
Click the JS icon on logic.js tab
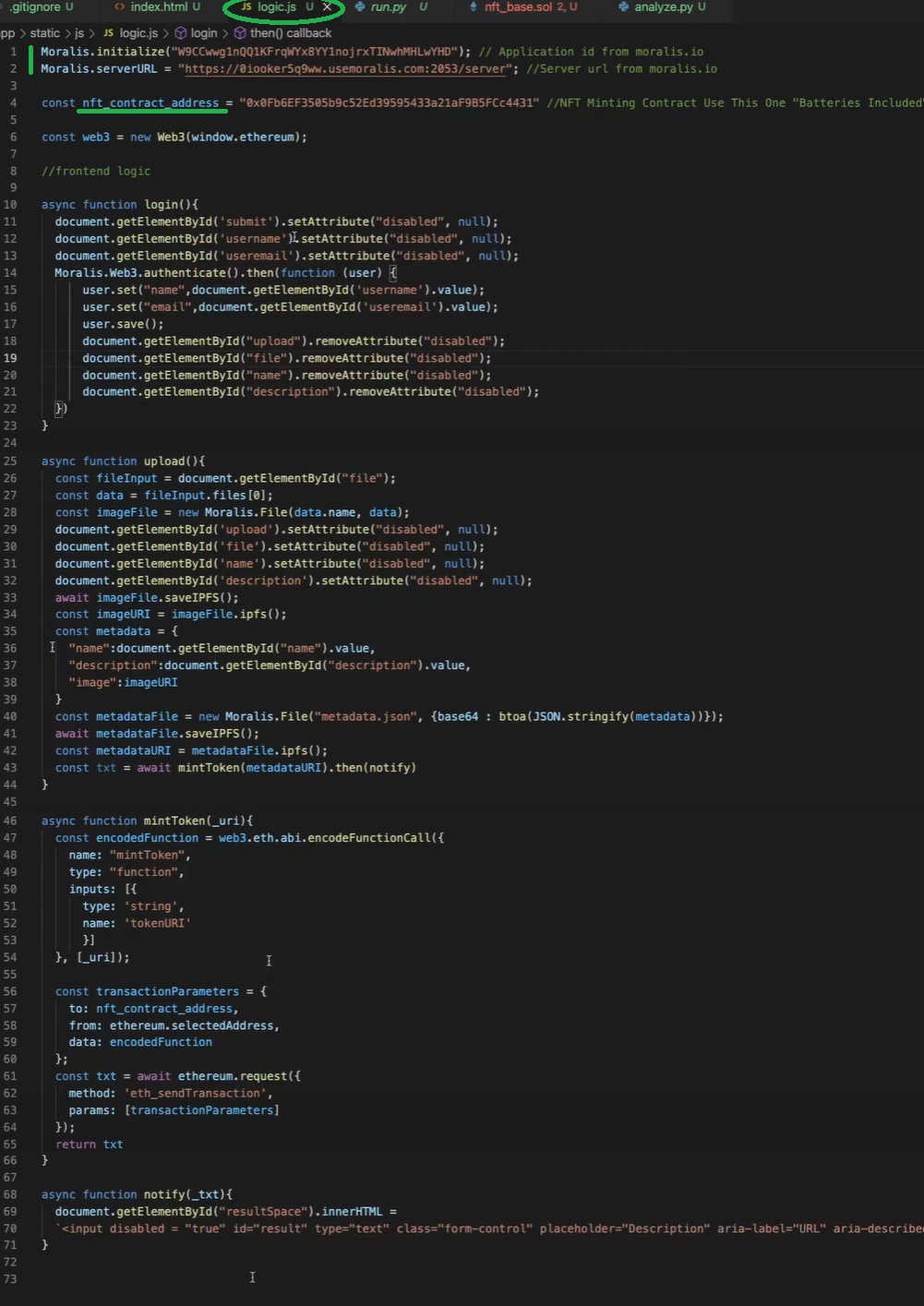coord(246,7)
